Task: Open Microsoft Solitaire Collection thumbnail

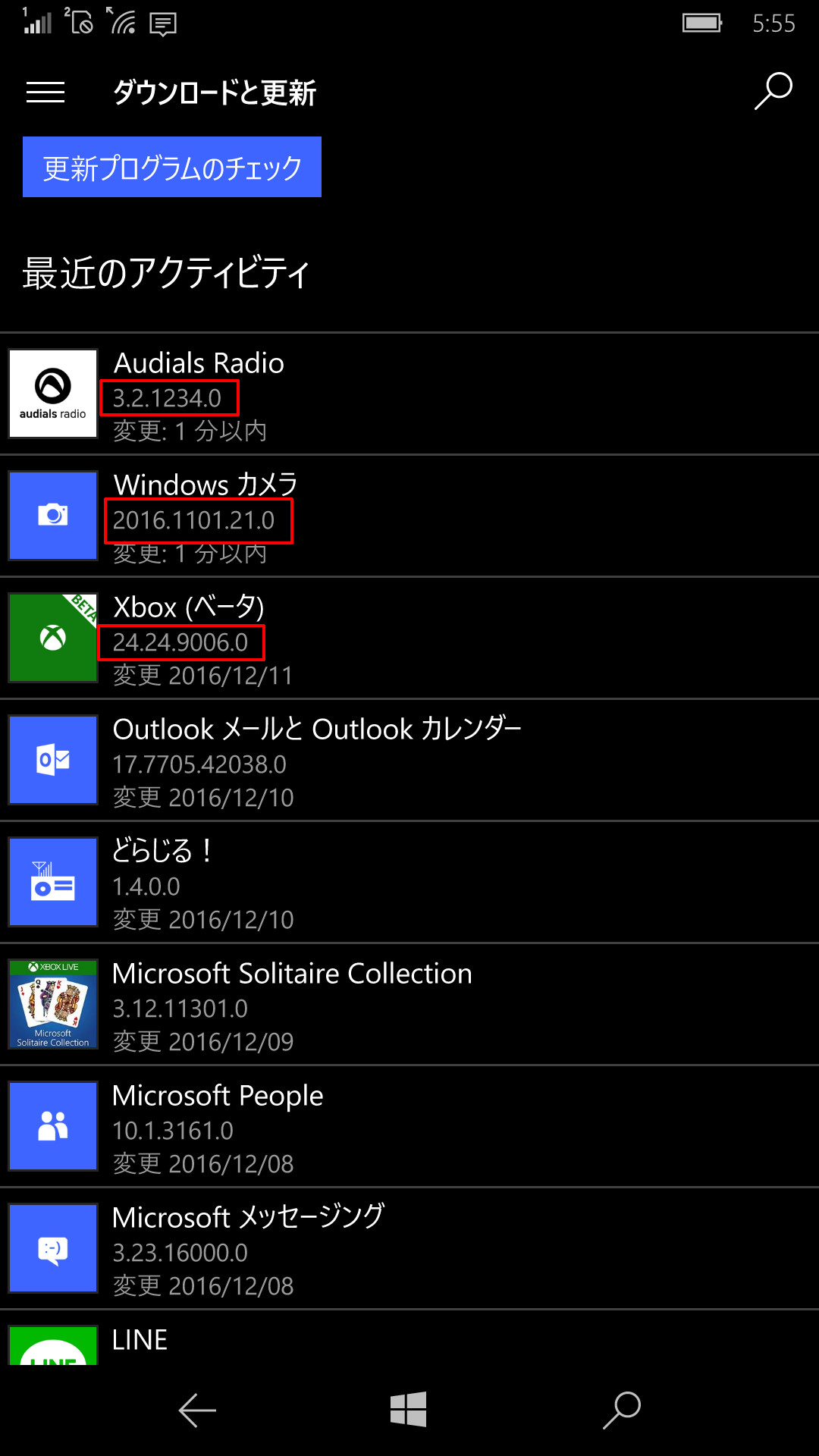Action: click(x=53, y=1004)
